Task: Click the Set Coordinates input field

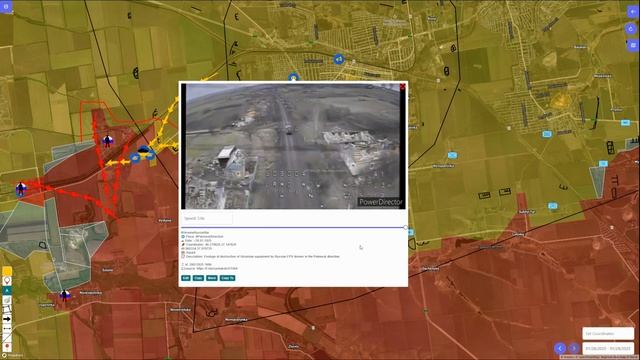Action: coord(608,333)
